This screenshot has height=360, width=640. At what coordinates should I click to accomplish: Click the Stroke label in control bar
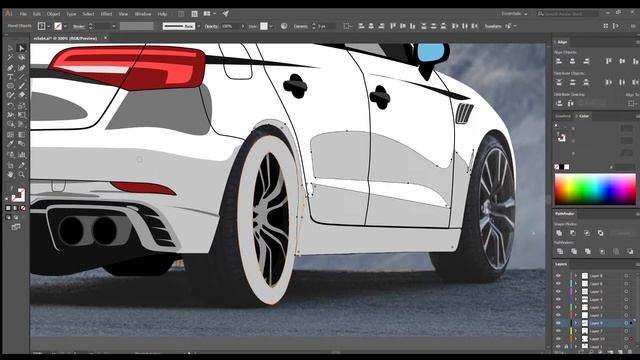pos(79,26)
